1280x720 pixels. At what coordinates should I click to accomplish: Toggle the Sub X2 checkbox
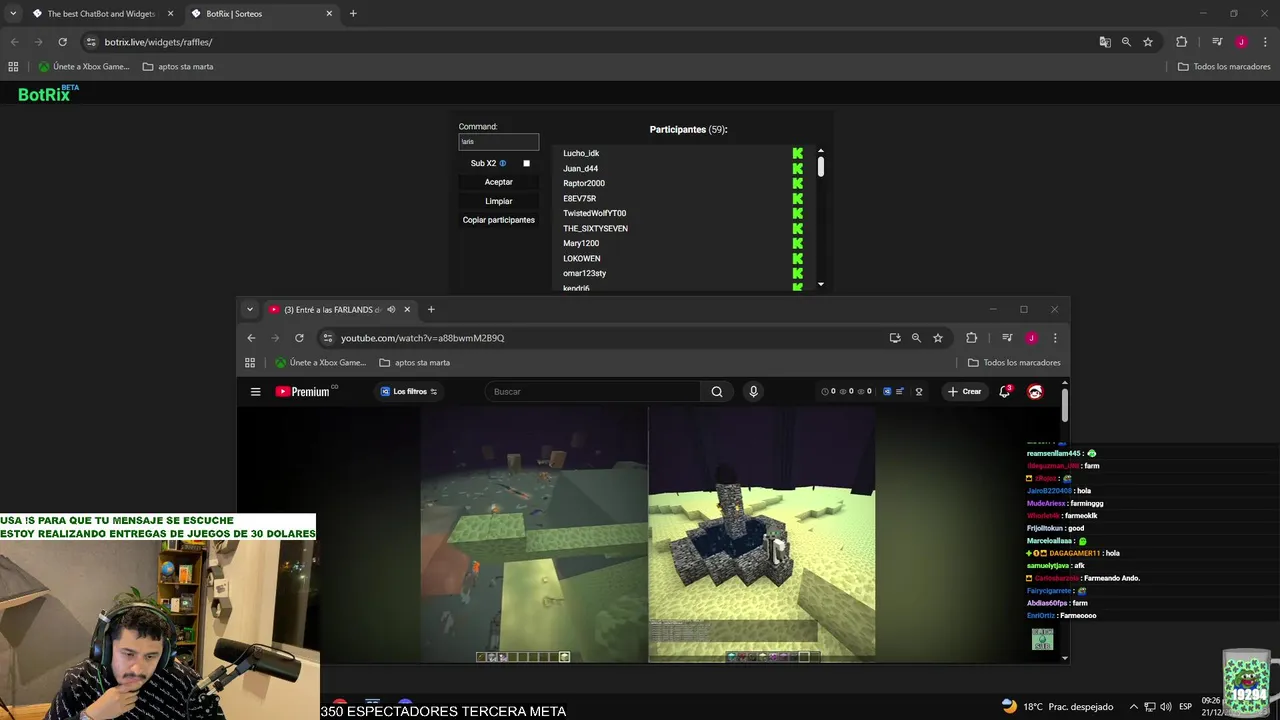527,163
